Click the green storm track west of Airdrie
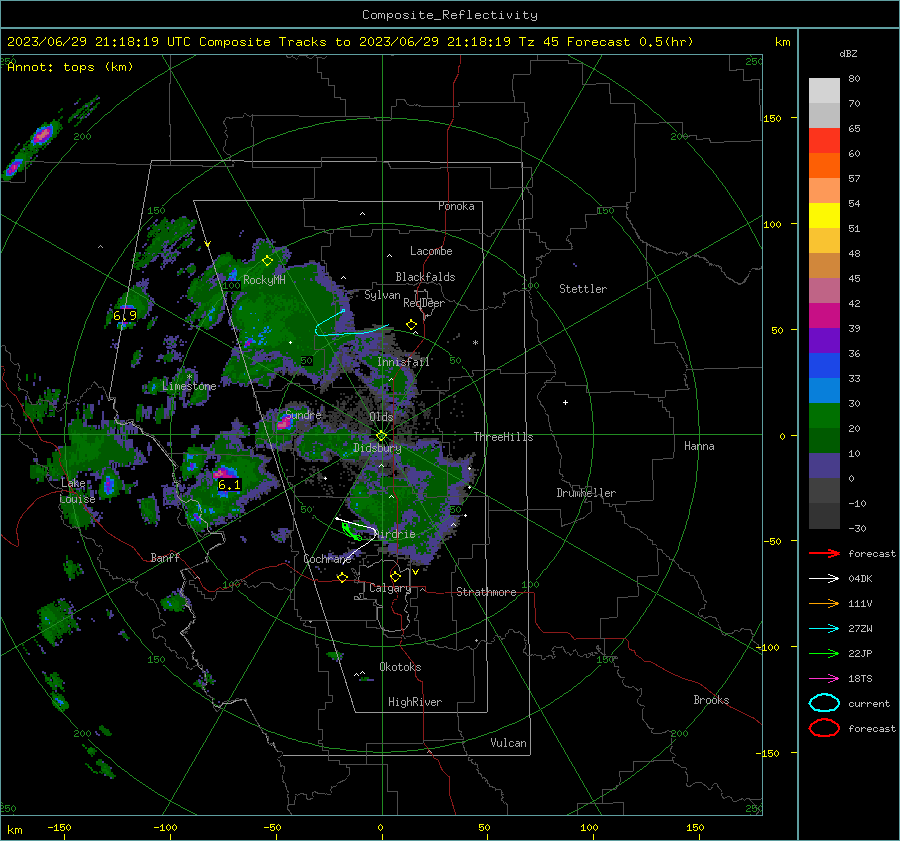The width and height of the screenshot is (900, 841). tap(351, 532)
